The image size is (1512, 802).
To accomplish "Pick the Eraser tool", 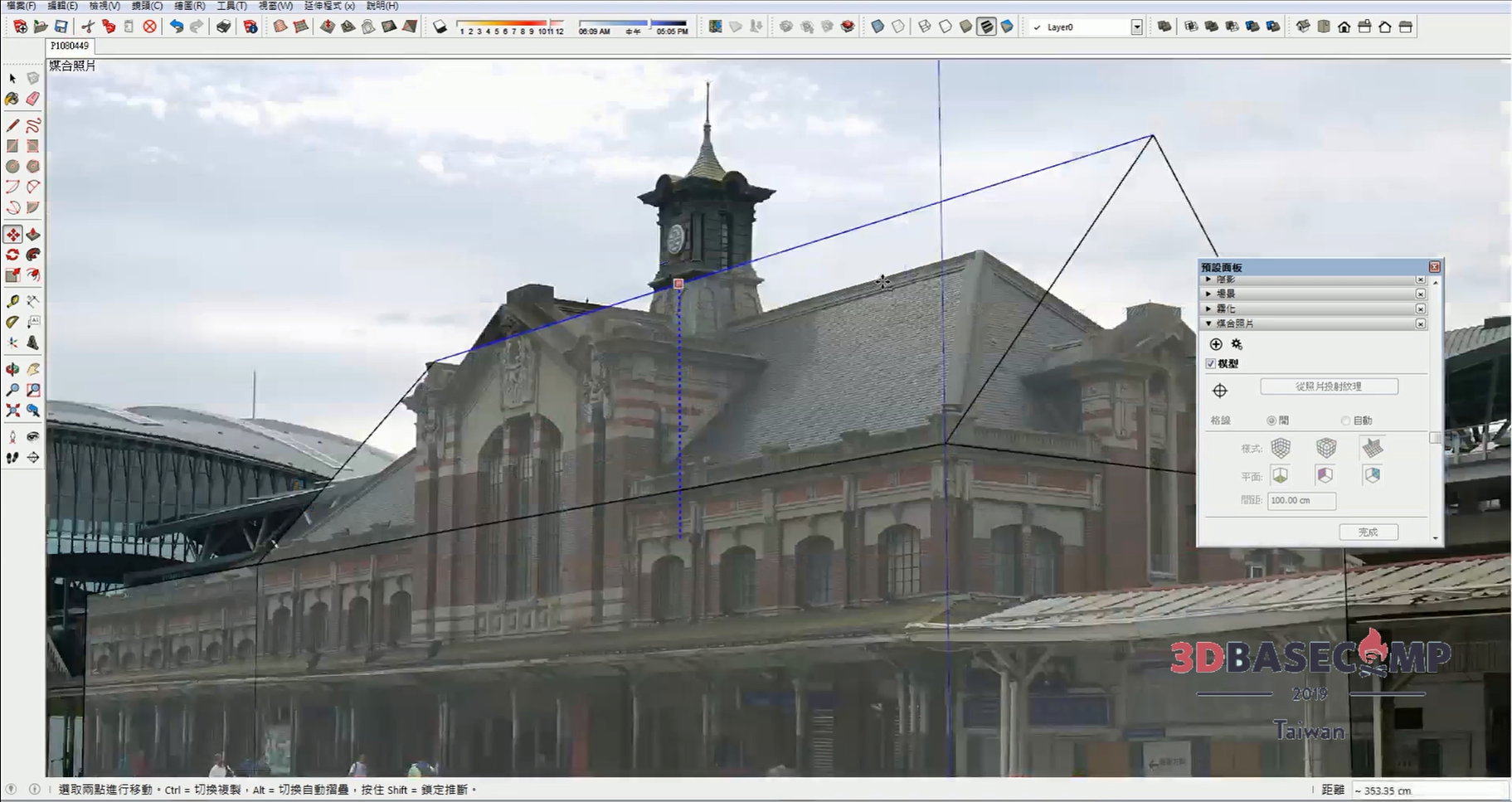I will pyautogui.click(x=33, y=99).
